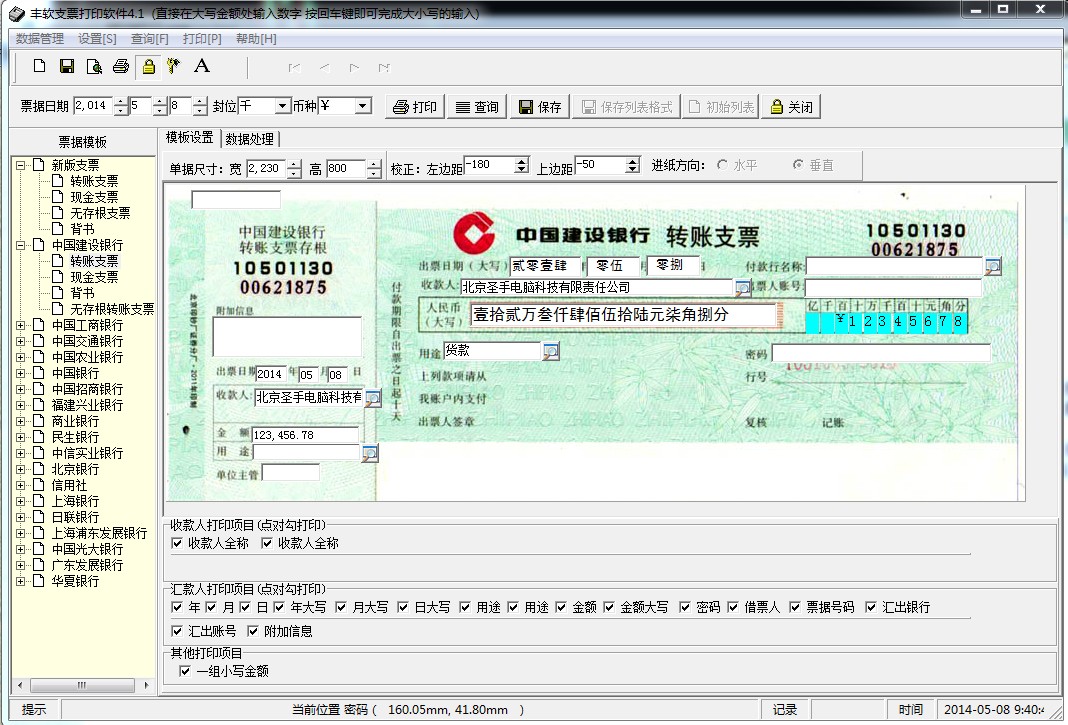Image resolution: width=1068 pixels, height=725 pixels.
Task: Click the 保存列表格式 button
Action: click(627, 107)
